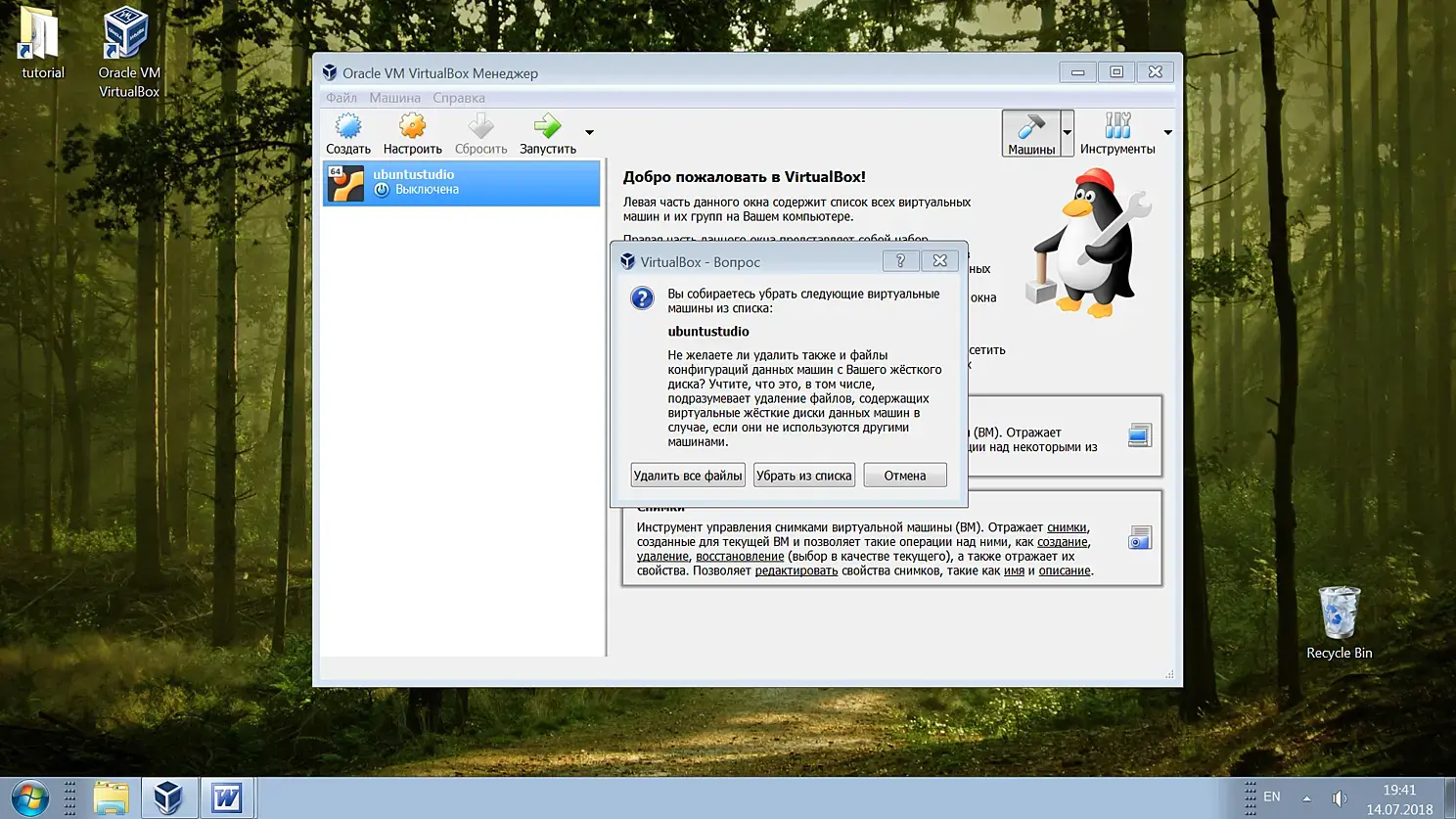Image resolution: width=1456 pixels, height=819 pixels.
Task: Follow the описание hyperlink
Action: [x=1065, y=570]
